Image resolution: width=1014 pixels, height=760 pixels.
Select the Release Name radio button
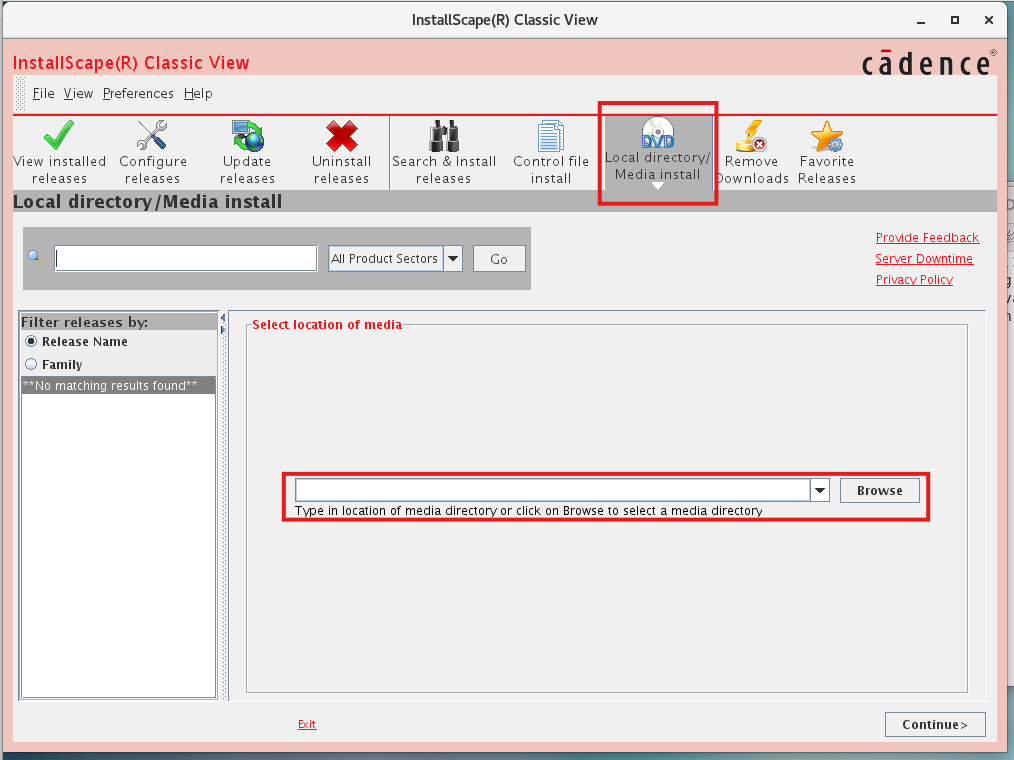(x=31, y=342)
